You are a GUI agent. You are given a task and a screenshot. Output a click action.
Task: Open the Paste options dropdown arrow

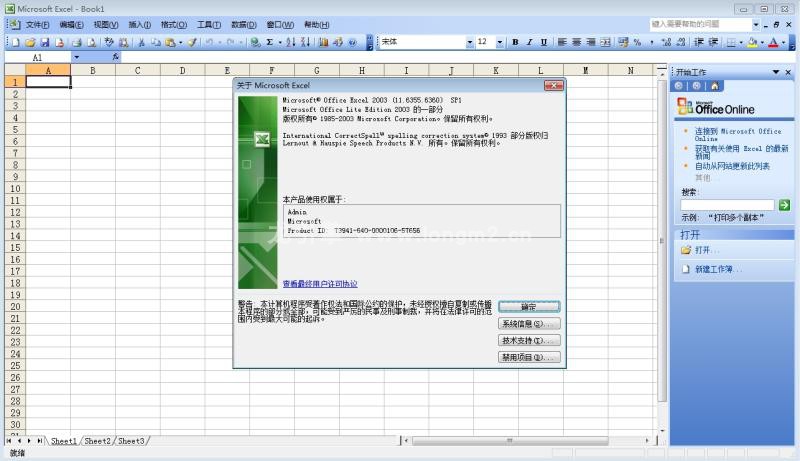click(x=181, y=42)
